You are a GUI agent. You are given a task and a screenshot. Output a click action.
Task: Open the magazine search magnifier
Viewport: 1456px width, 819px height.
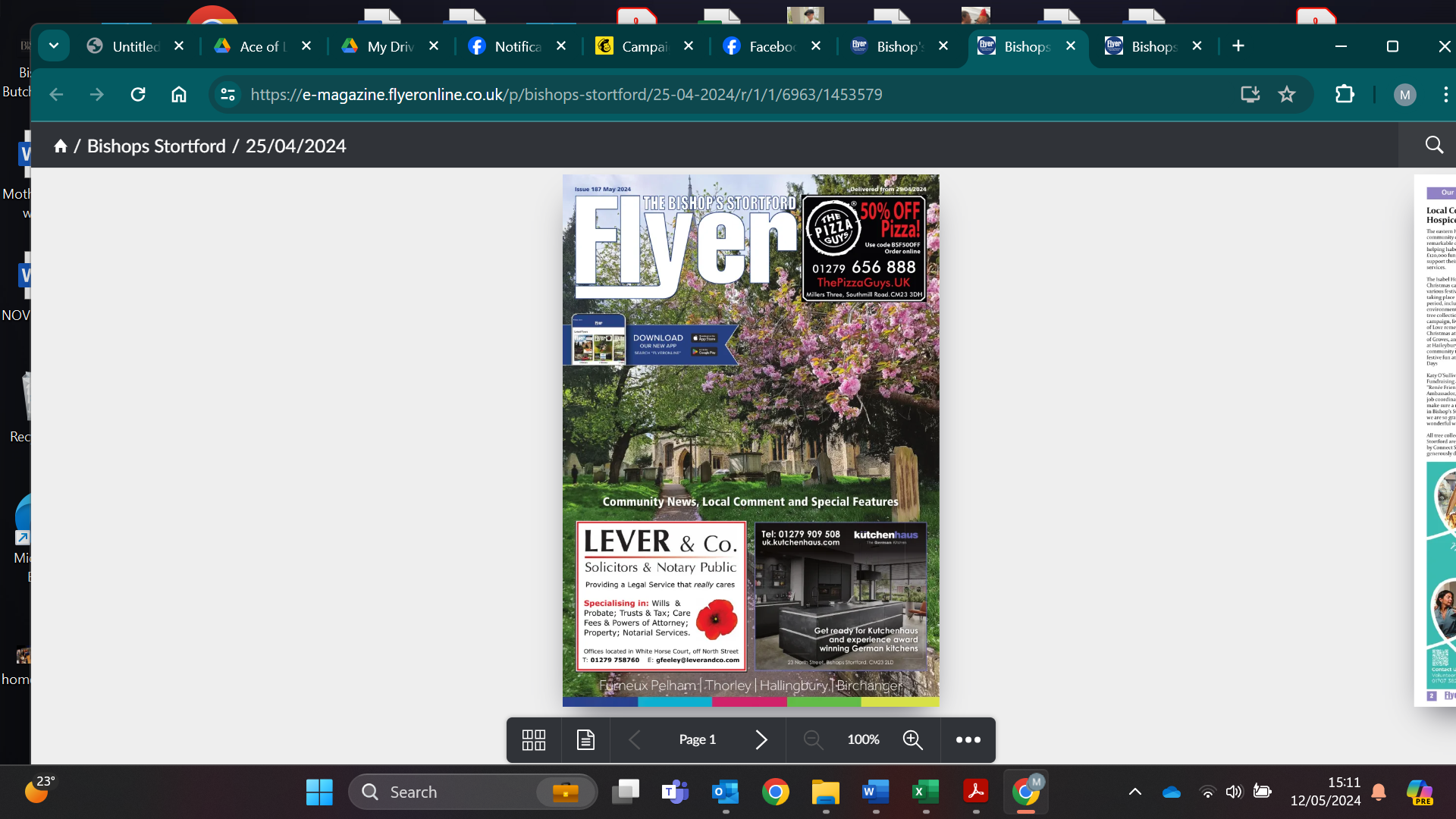[1434, 145]
